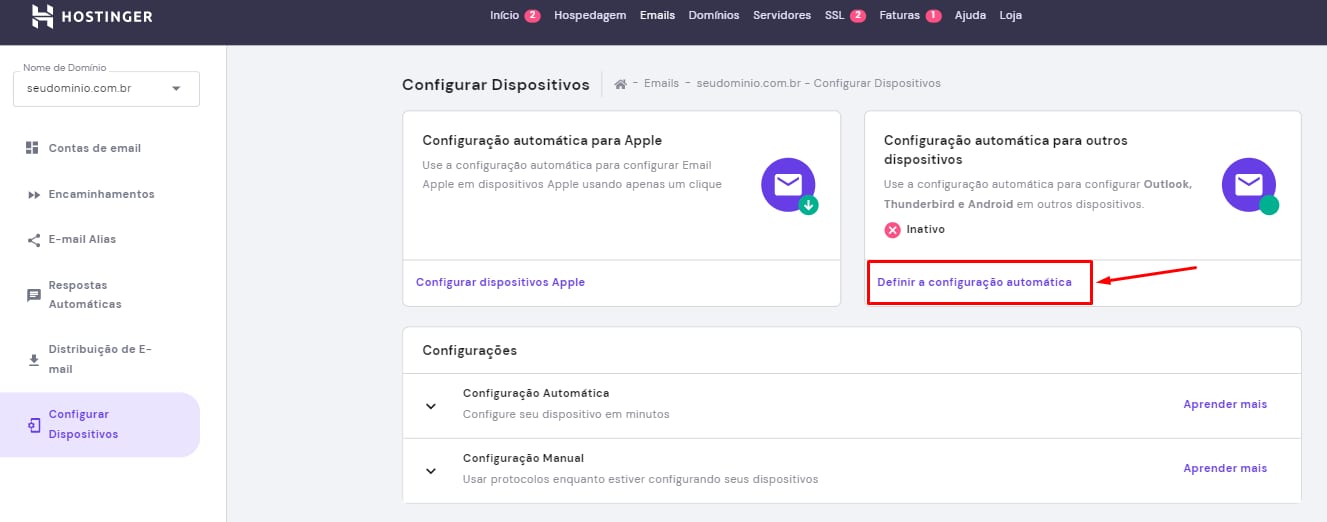The width and height of the screenshot is (1327, 522).
Task: Click the other devices envelope icon
Action: point(1248,185)
